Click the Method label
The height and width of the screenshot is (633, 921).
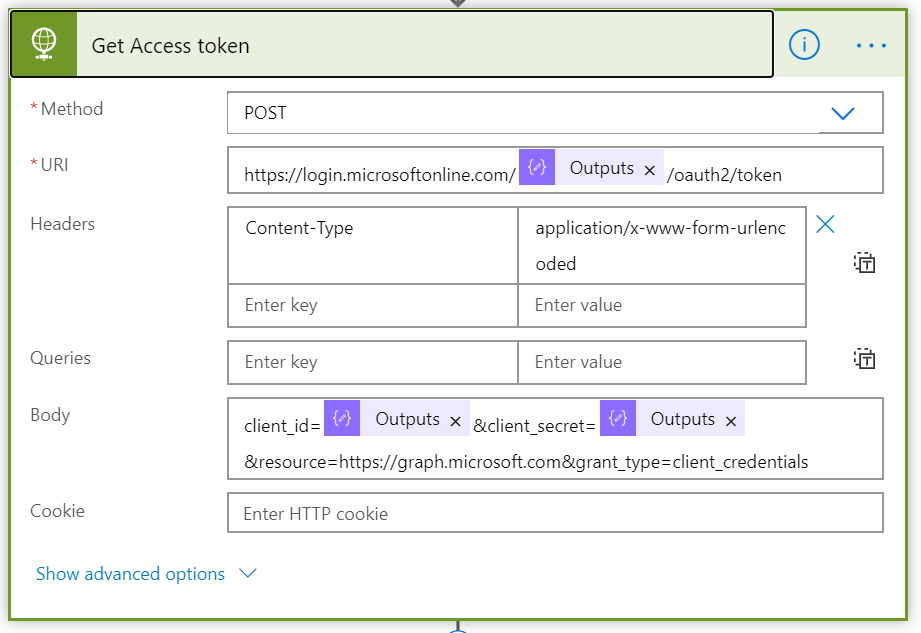point(72,109)
